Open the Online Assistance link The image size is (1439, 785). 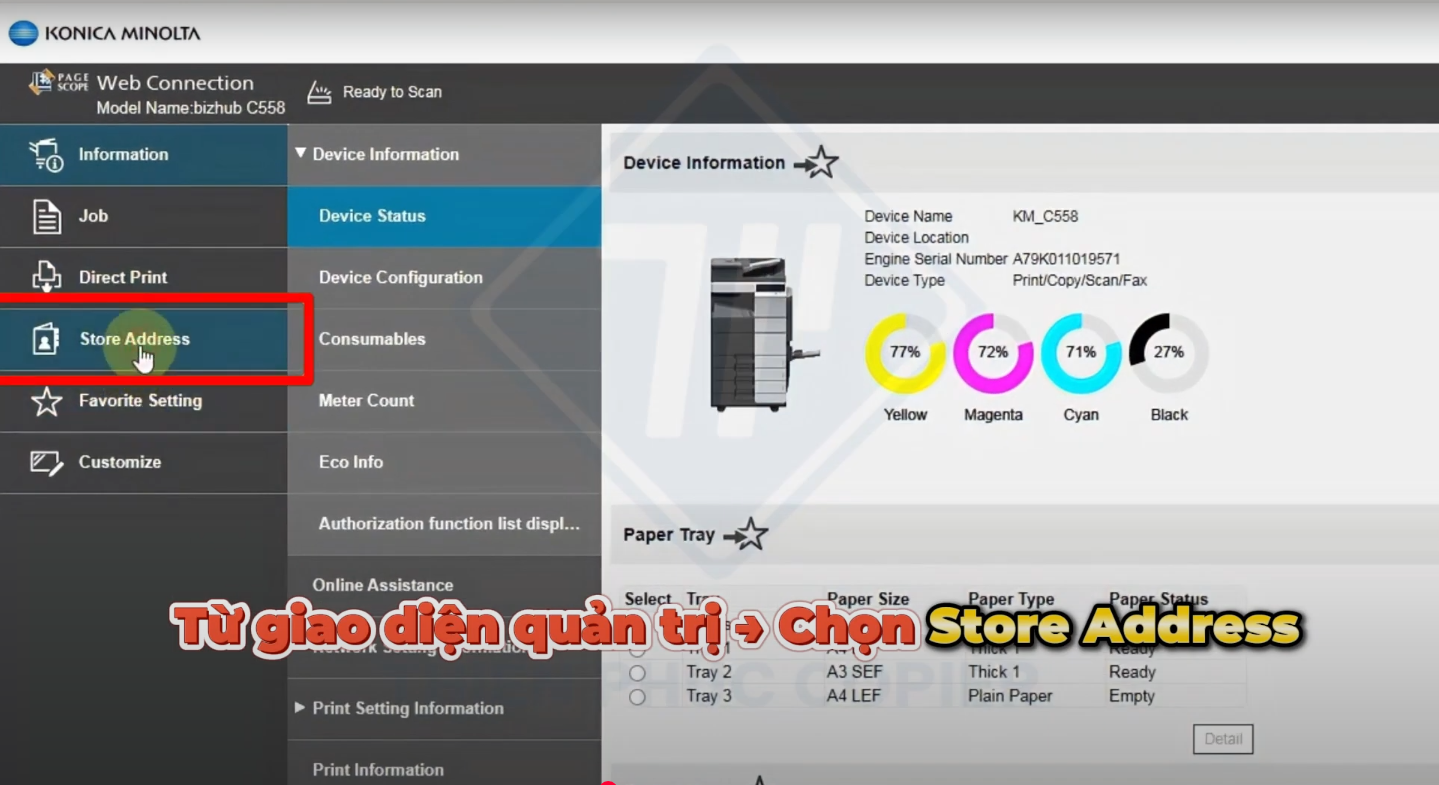[x=382, y=585]
